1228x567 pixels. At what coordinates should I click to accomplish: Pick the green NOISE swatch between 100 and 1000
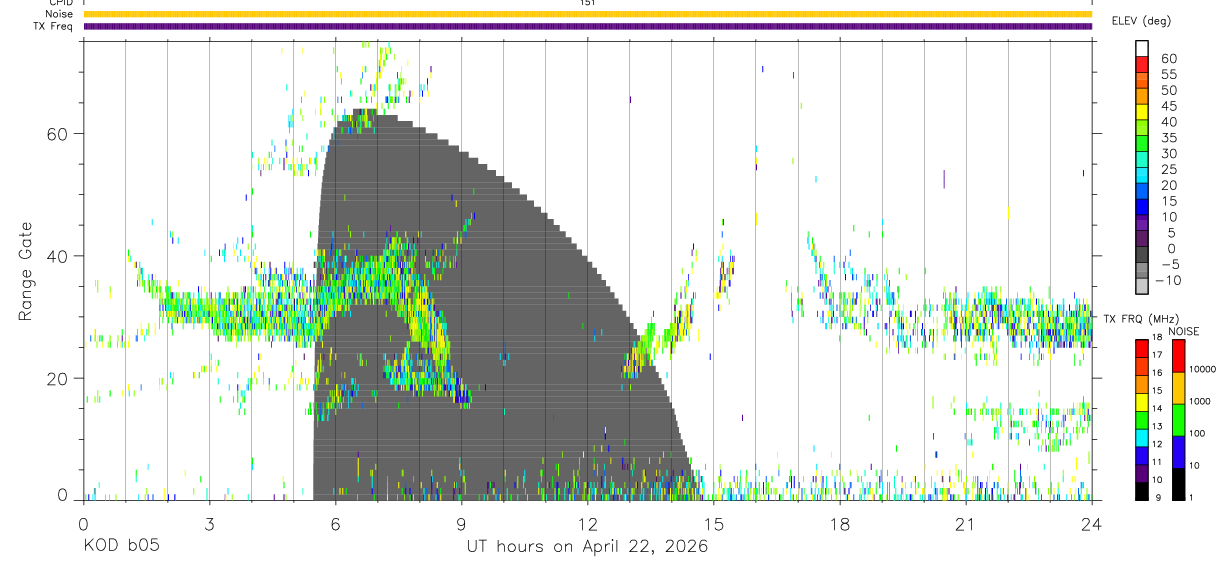click(x=1179, y=419)
